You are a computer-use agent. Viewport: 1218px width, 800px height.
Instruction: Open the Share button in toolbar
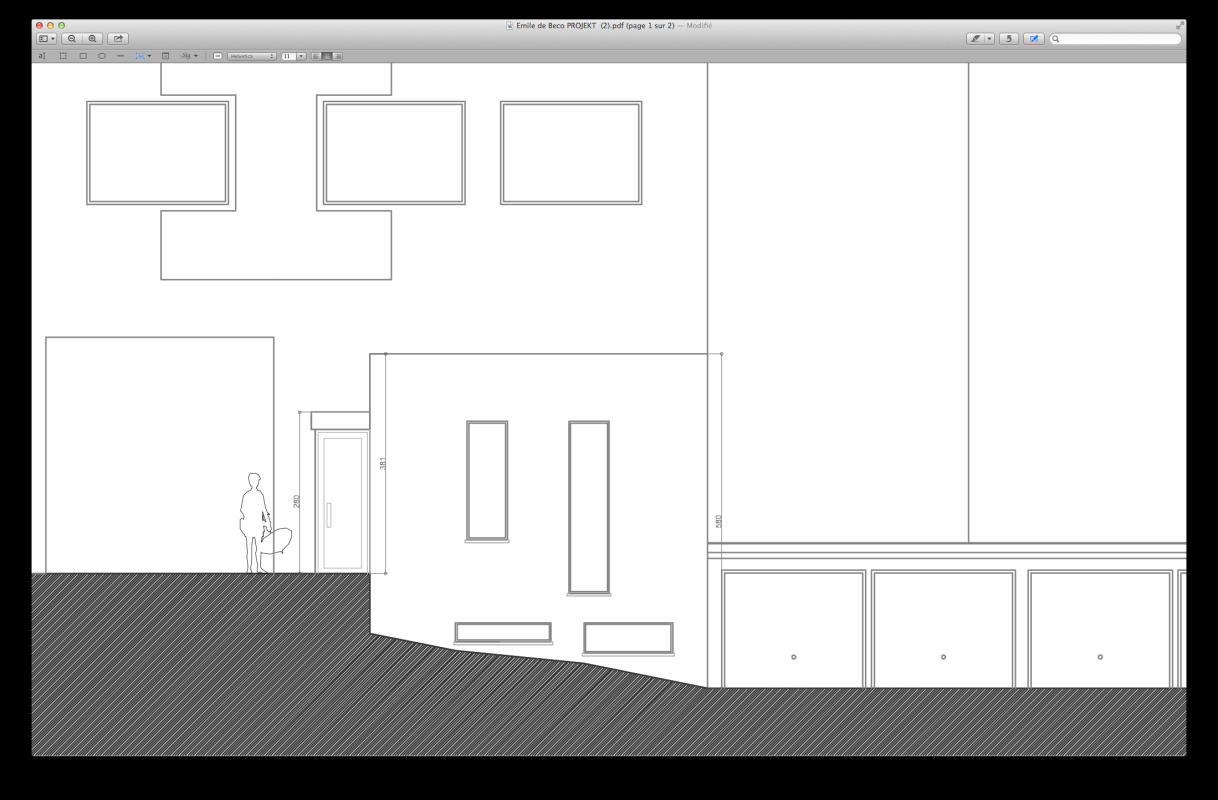click(118, 39)
